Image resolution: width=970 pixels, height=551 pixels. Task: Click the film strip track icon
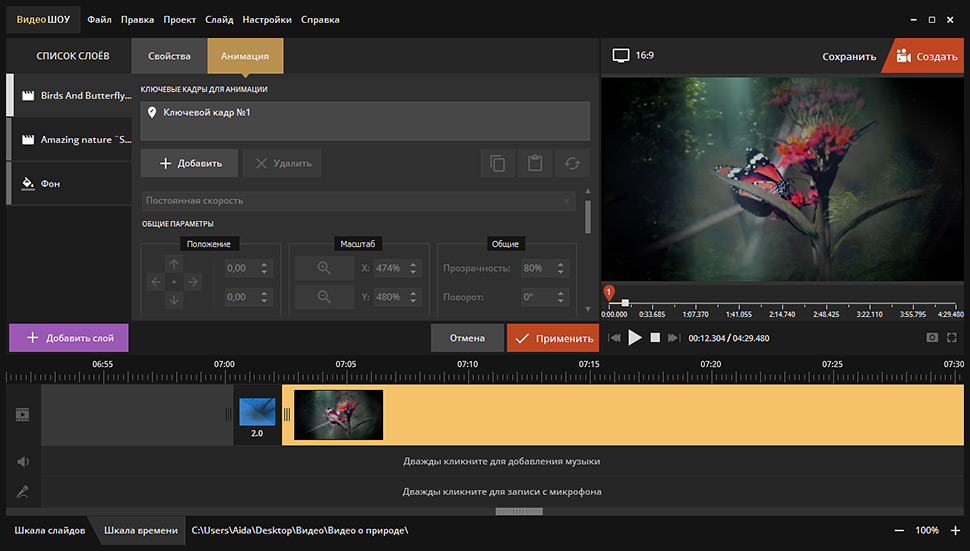[x=22, y=414]
